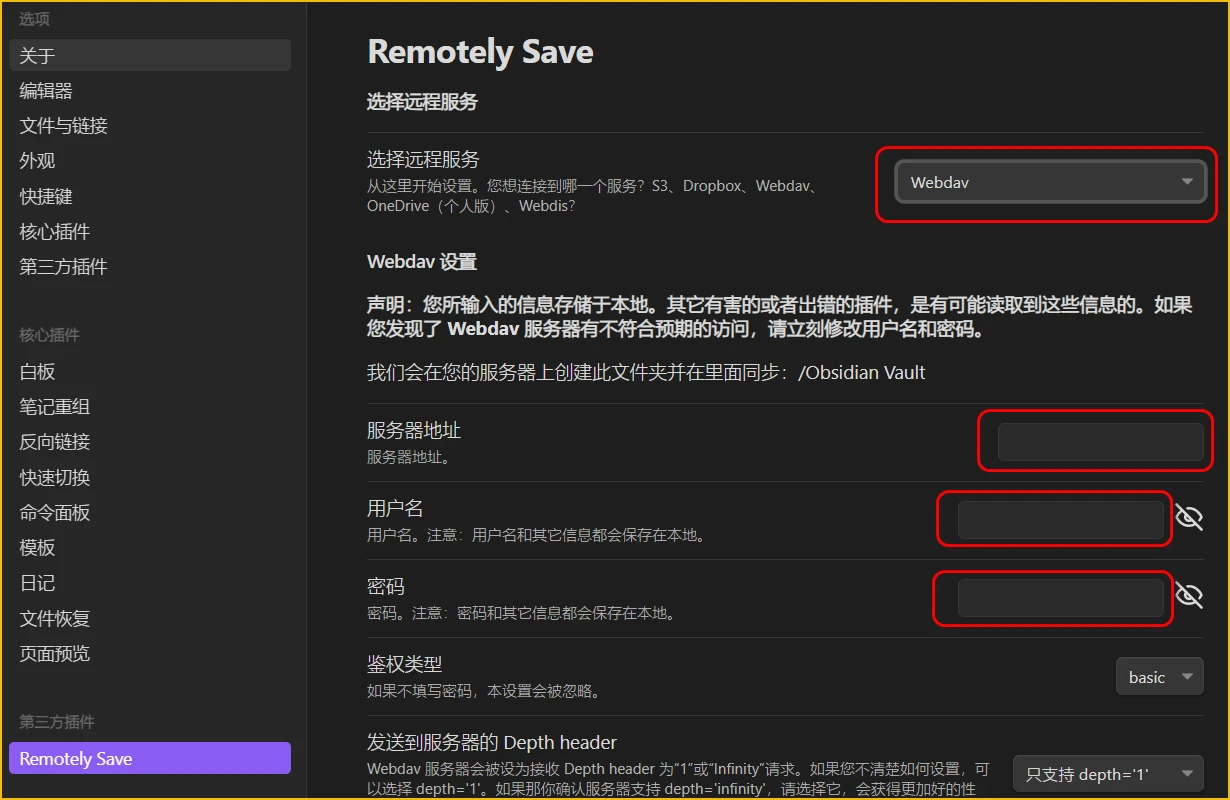Screen dimensions: 1230x800
Task: Toggle password visibility eye icon
Action: [x=1189, y=595]
